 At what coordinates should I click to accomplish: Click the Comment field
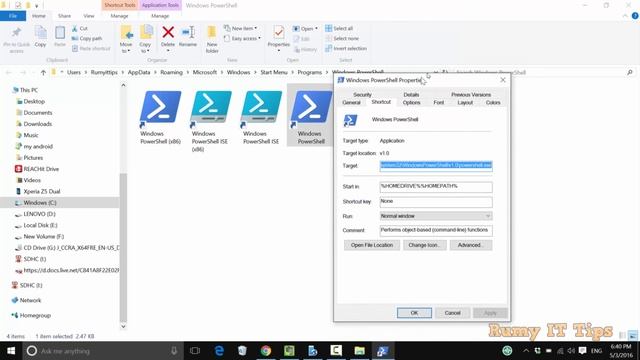click(436, 230)
